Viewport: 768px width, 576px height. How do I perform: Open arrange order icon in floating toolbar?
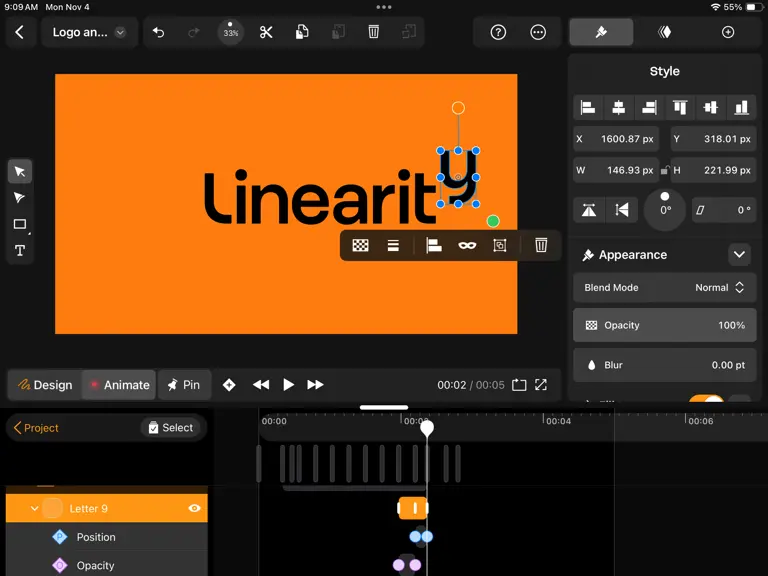click(393, 245)
